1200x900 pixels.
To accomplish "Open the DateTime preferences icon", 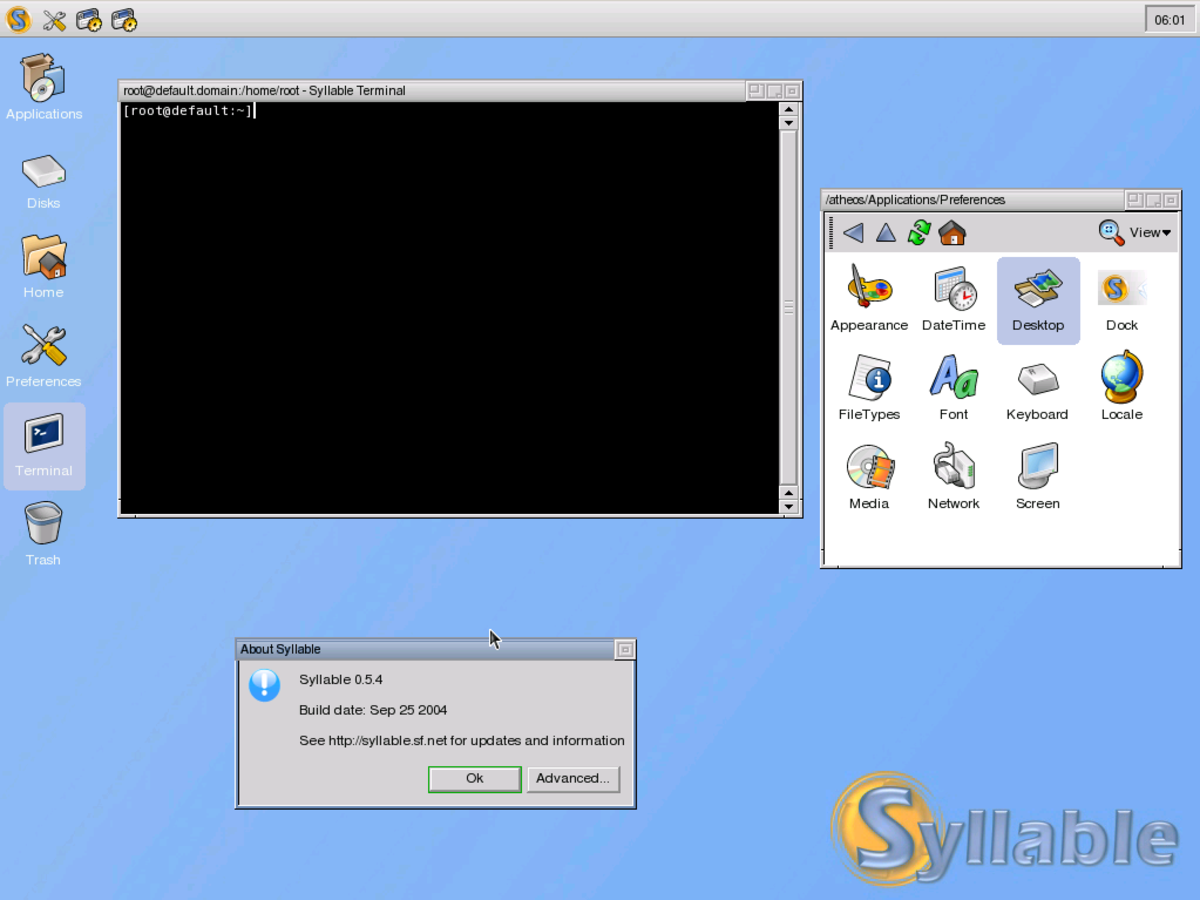I will [954, 298].
